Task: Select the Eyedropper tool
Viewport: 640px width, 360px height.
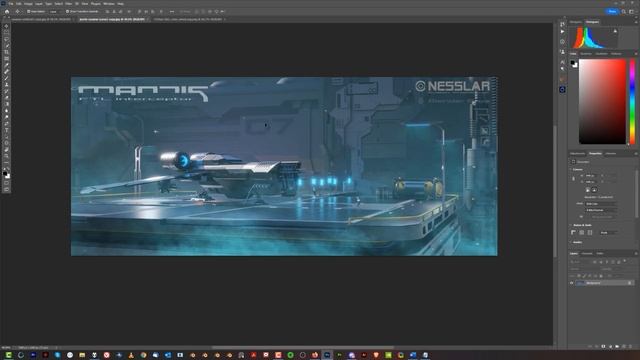Action: coord(7,65)
